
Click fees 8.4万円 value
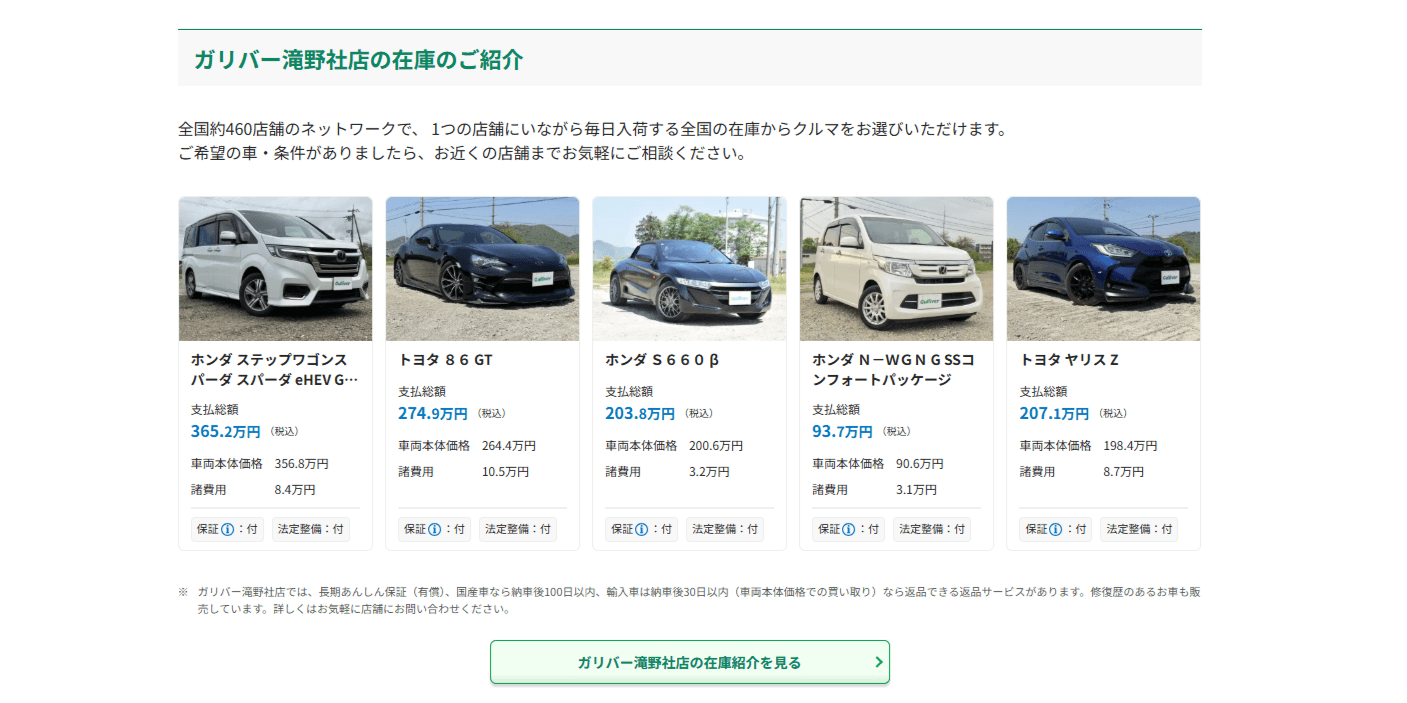[x=295, y=490]
